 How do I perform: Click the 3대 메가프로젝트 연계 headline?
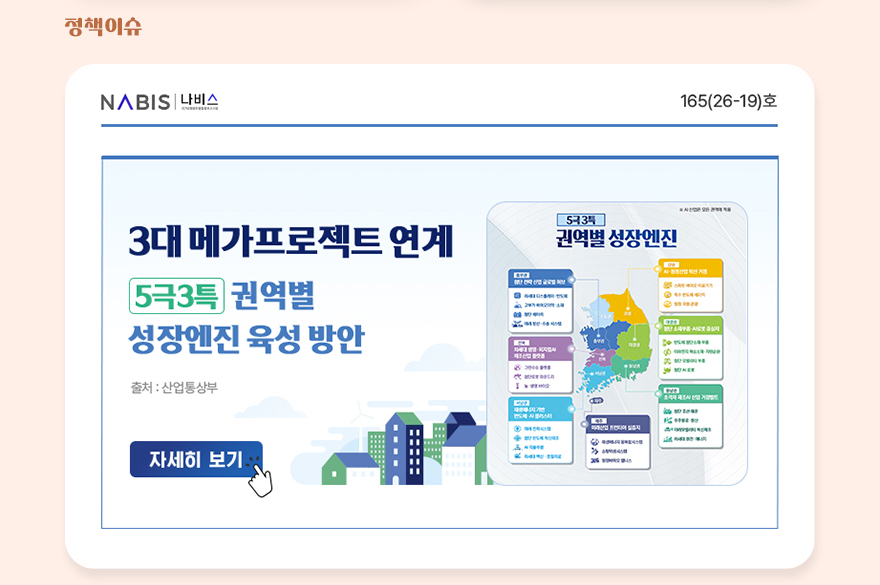tap(291, 241)
